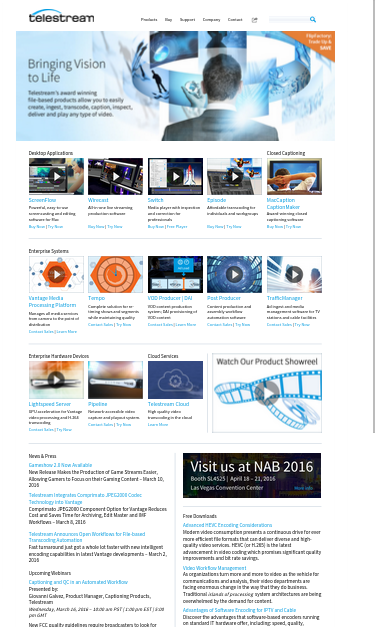Play the Vantage Media Processing video
375x627 pixels.
(x=56, y=274)
